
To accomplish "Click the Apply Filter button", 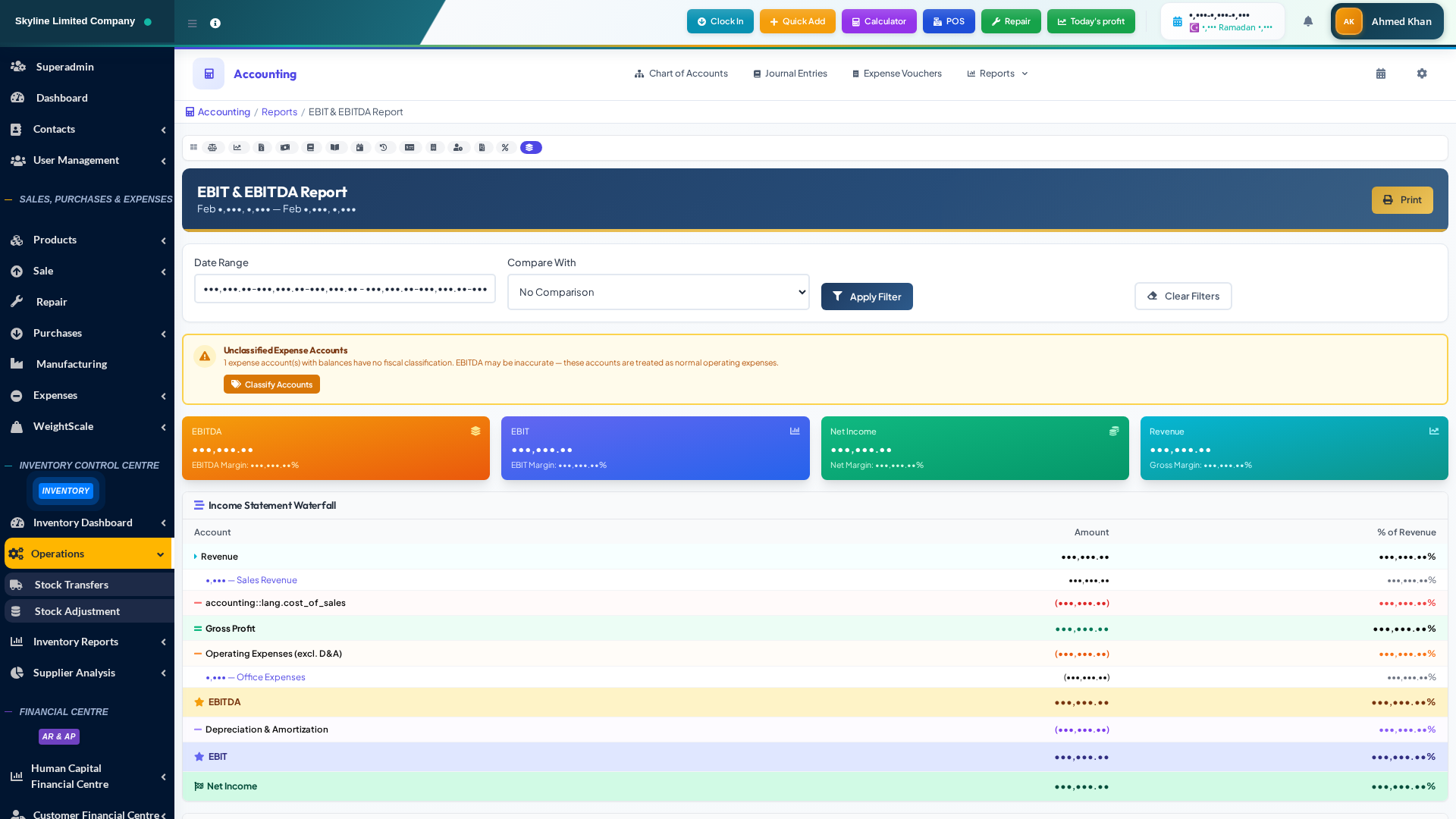I will click(x=867, y=297).
